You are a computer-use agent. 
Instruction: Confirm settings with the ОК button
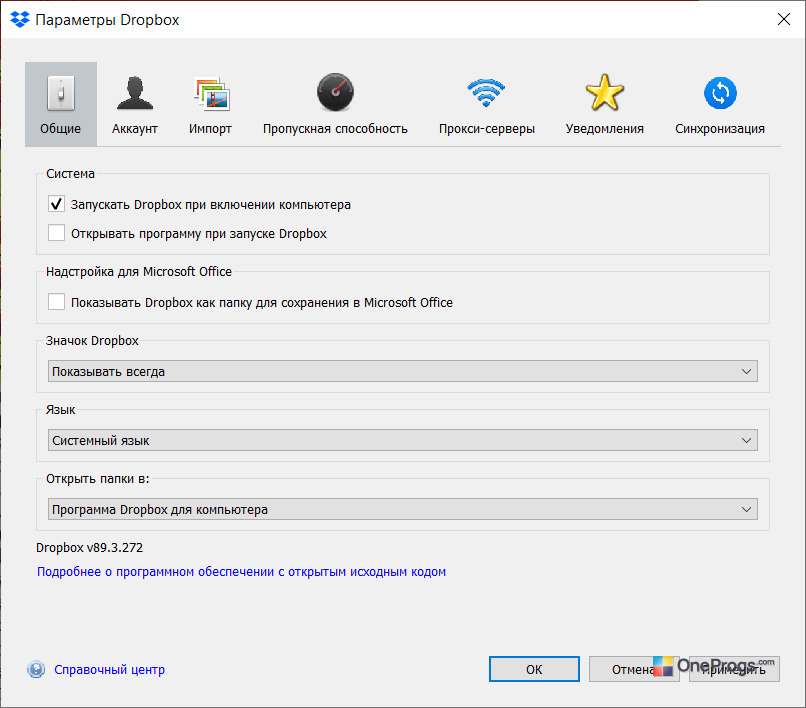[534, 669]
